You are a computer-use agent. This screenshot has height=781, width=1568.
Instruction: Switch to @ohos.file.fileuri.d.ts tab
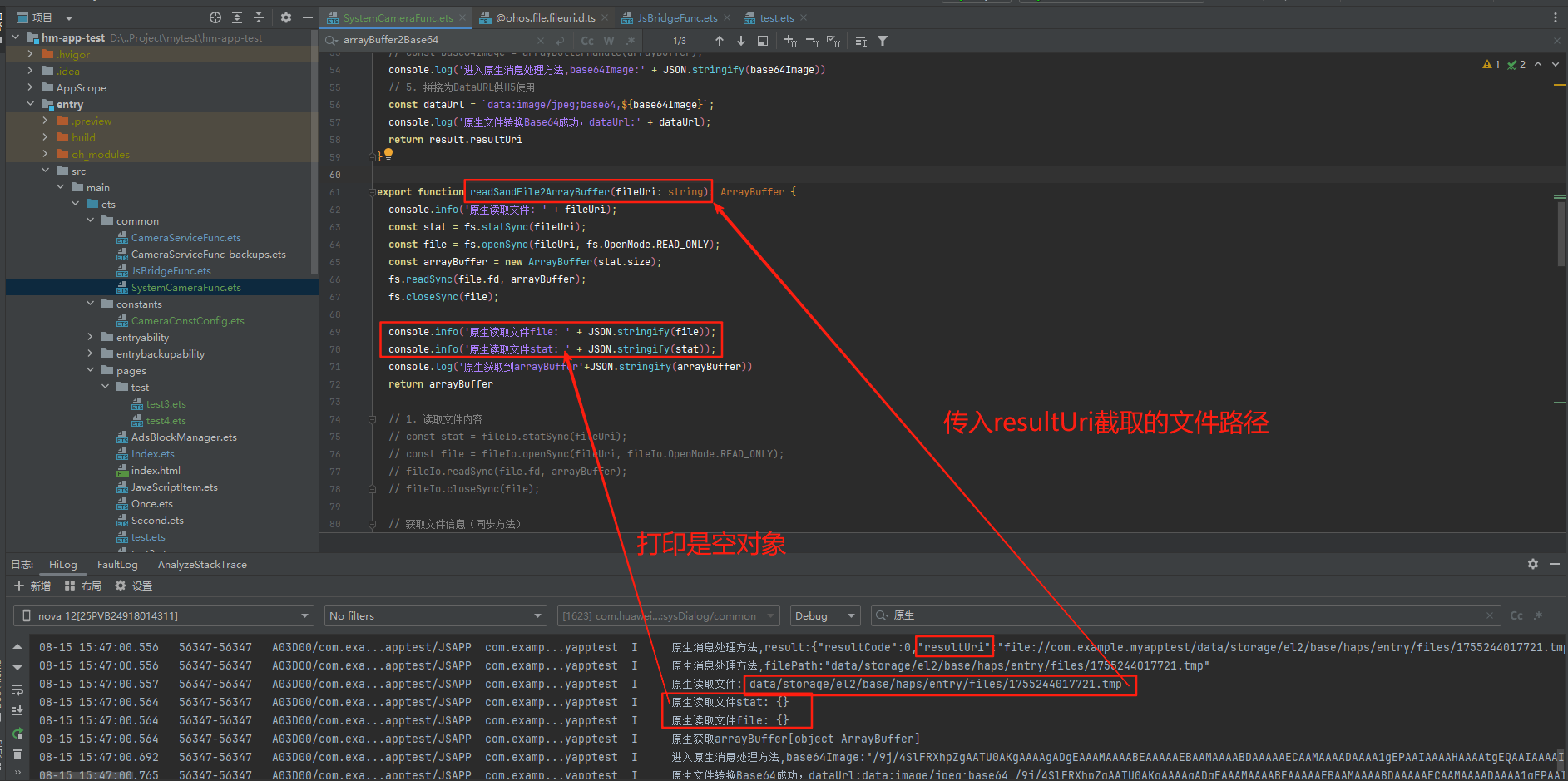[545, 17]
